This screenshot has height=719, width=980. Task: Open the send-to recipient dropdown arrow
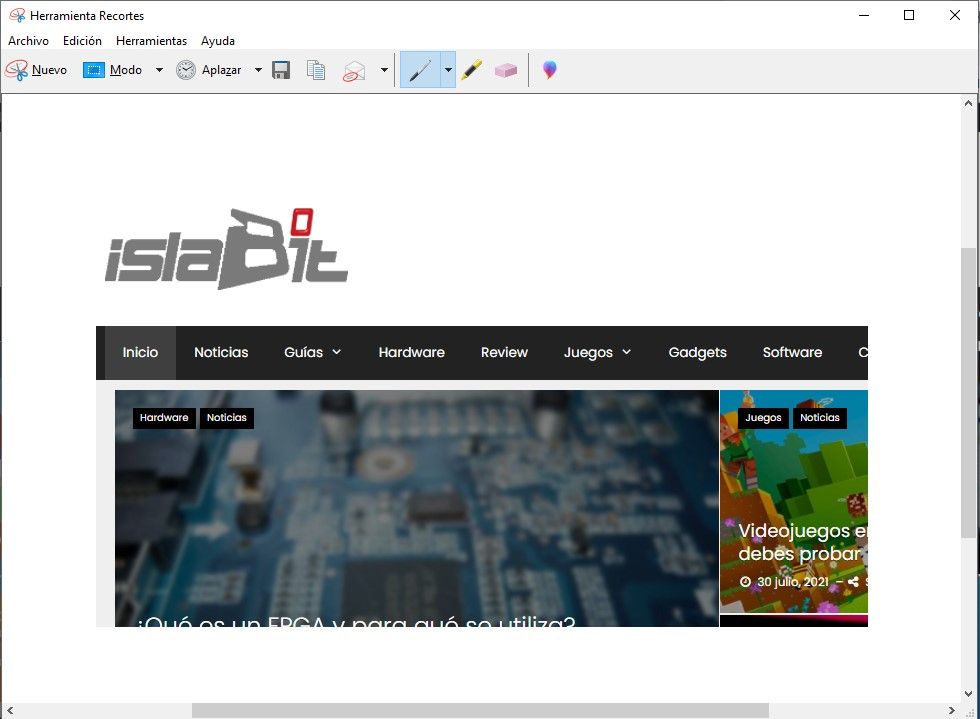[384, 70]
